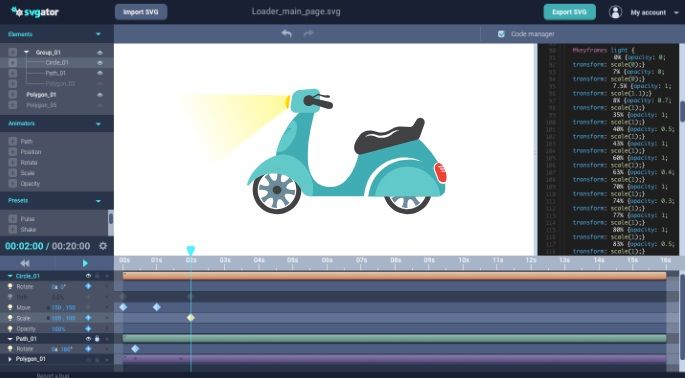Play the animation

pyautogui.click(x=85, y=263)
